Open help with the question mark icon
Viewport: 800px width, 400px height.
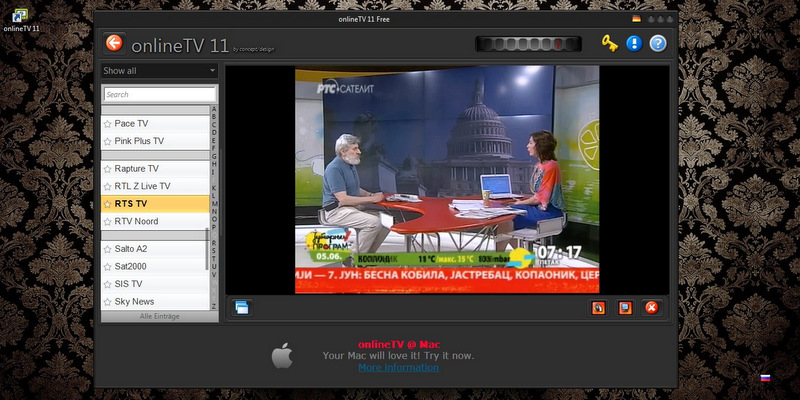[x=658, y=43]
